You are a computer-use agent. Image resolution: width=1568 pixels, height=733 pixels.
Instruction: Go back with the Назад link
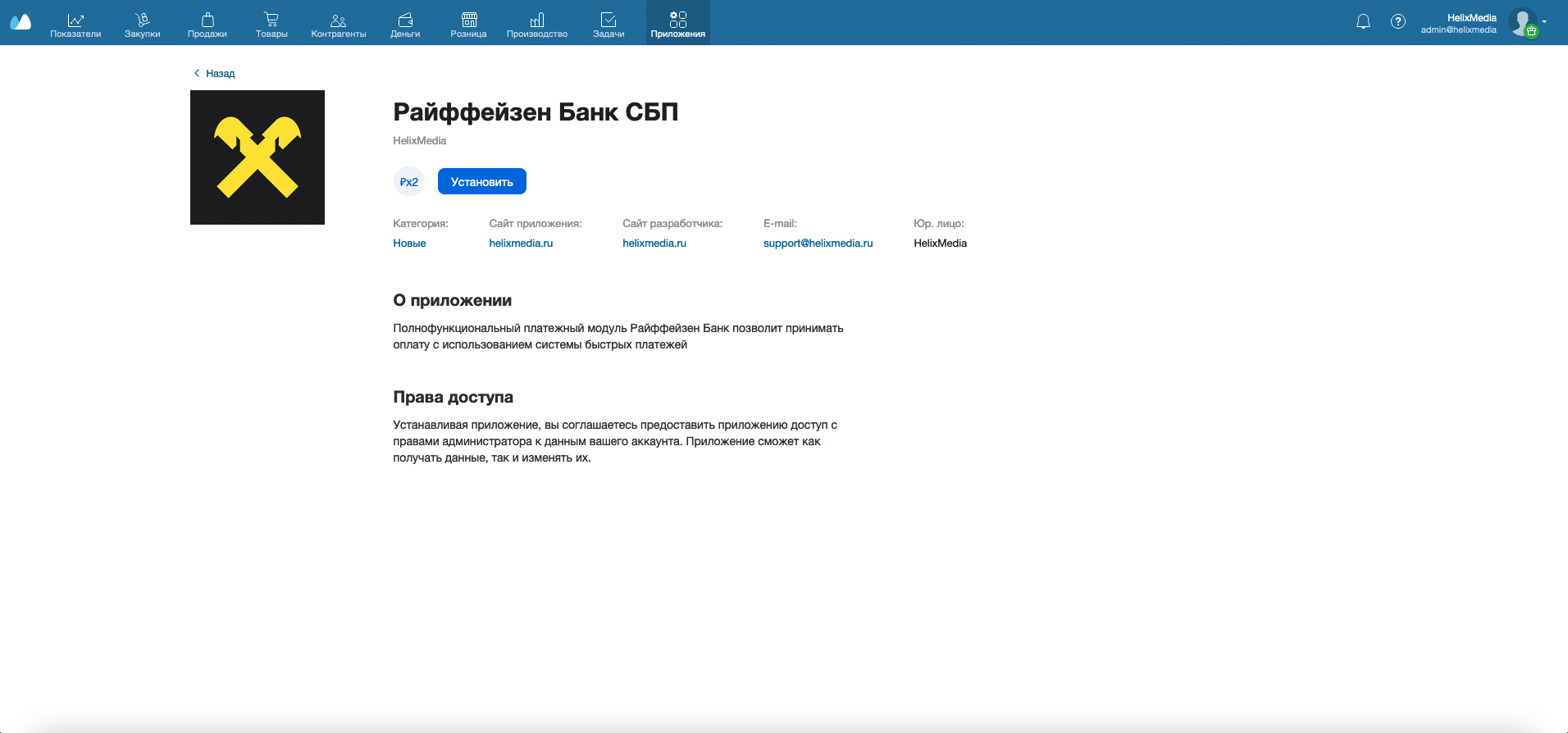[214, 73]
